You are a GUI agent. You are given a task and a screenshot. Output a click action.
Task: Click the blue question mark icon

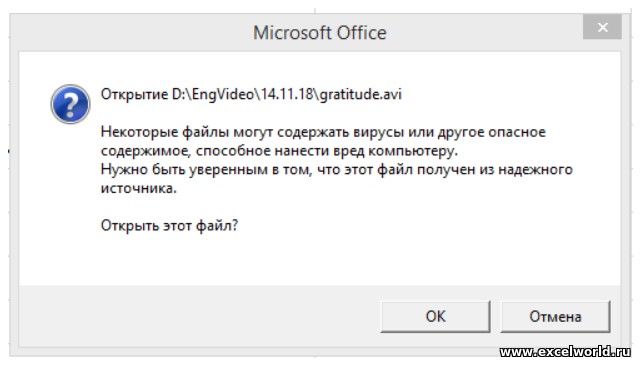coord(70,104)
